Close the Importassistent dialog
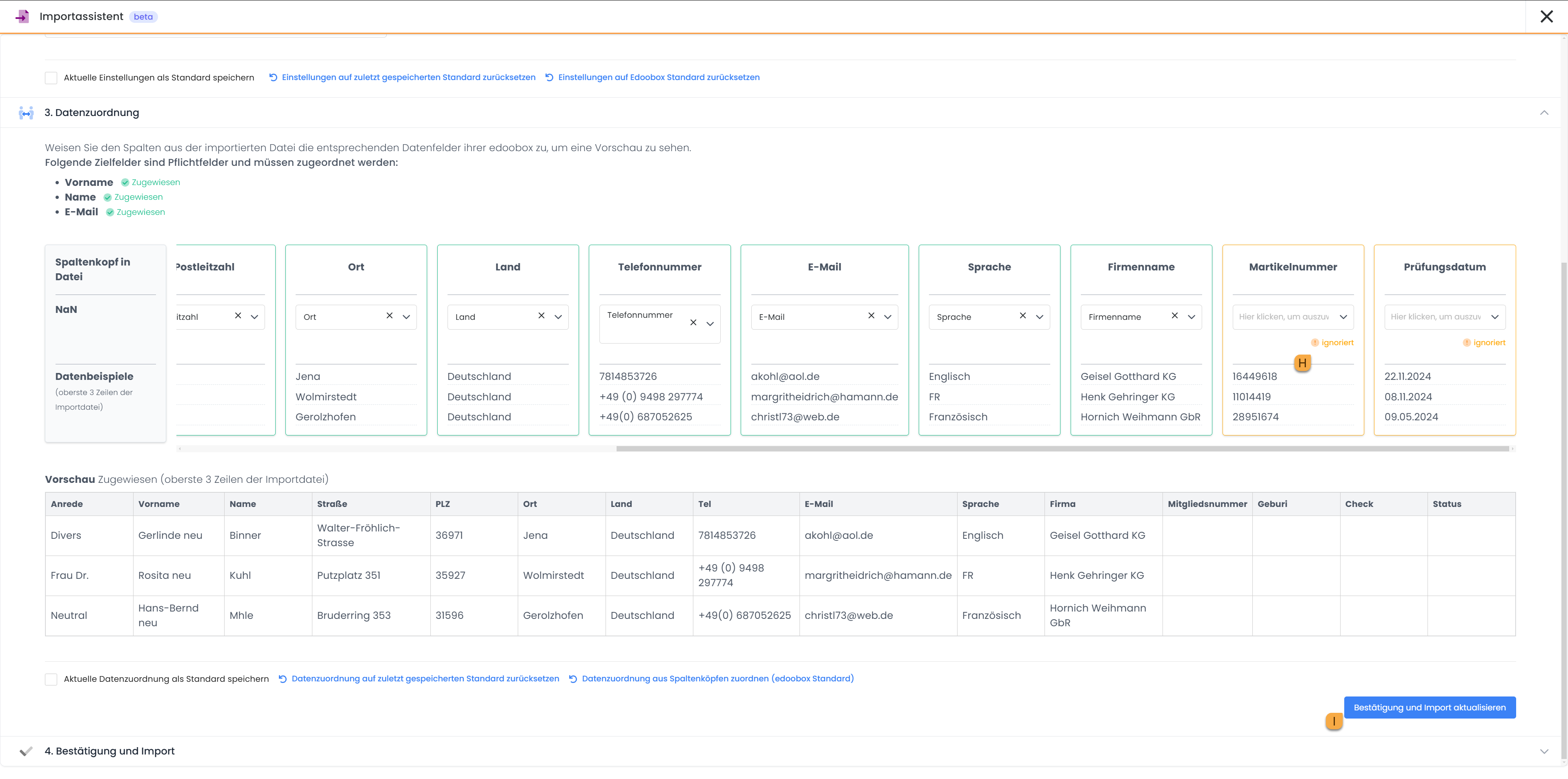Image resolution: width=1568 pixels, height=779 pixels. (1546, 16)
